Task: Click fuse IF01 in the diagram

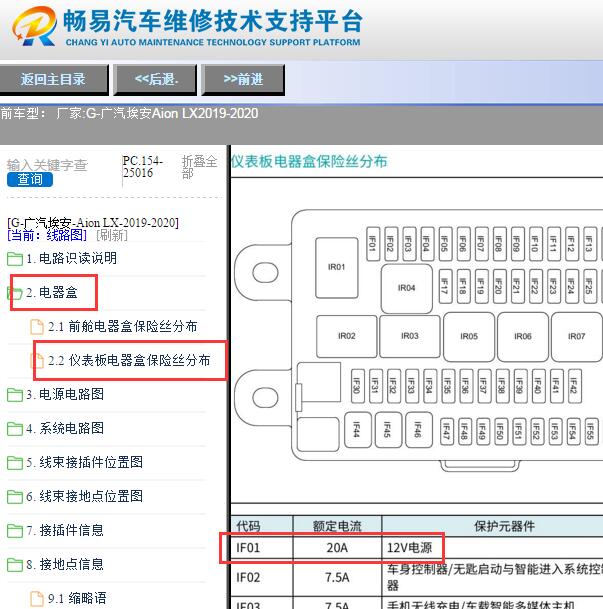Action: click(x=373, y=244)
